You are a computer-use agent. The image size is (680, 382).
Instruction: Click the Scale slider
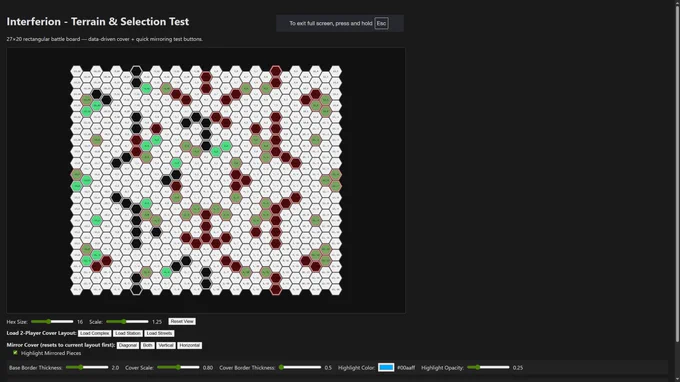pos(128,322)
